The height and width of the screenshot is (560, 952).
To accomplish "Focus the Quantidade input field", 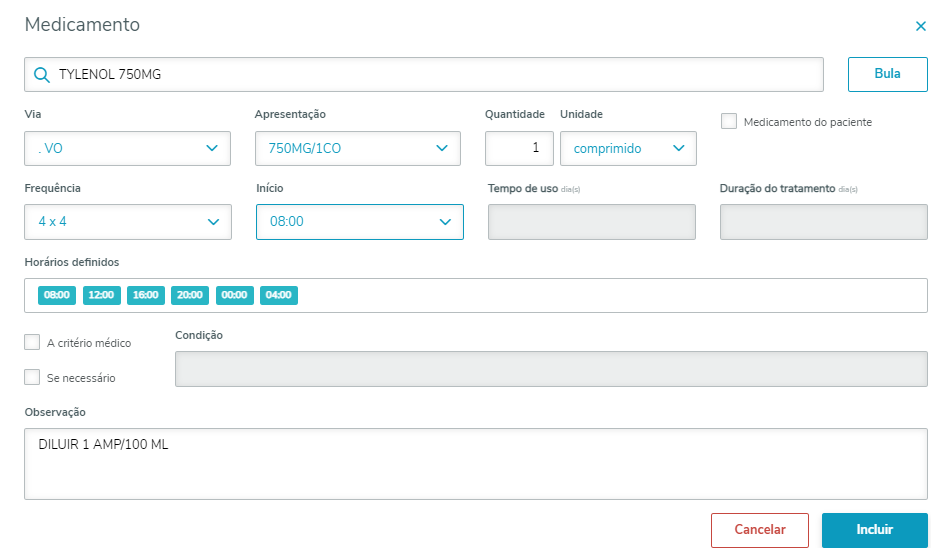I will (x=519, y=148).
